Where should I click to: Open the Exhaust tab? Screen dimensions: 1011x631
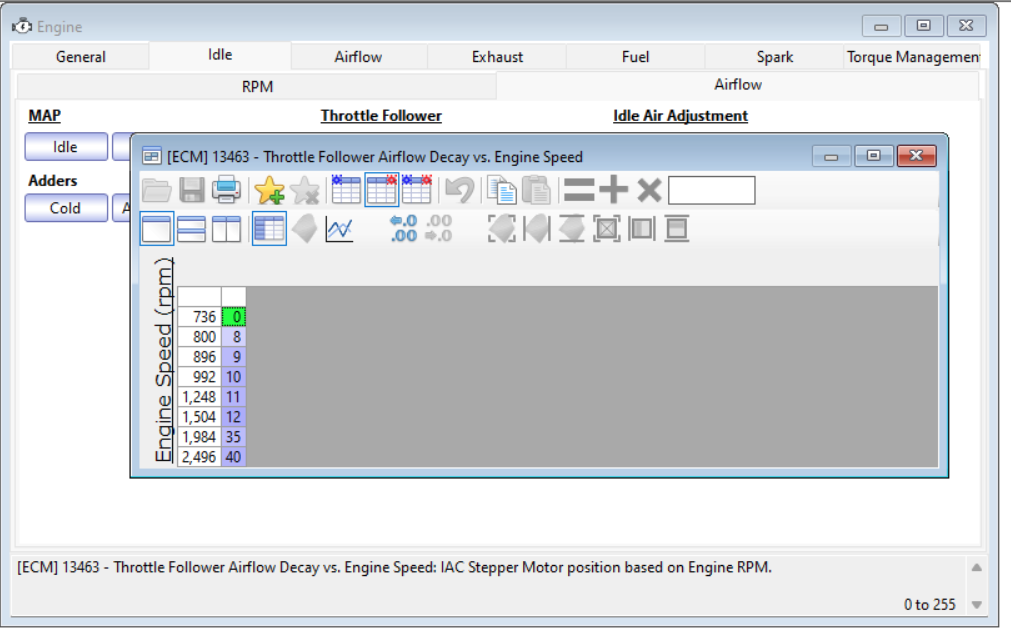[497, 57]
